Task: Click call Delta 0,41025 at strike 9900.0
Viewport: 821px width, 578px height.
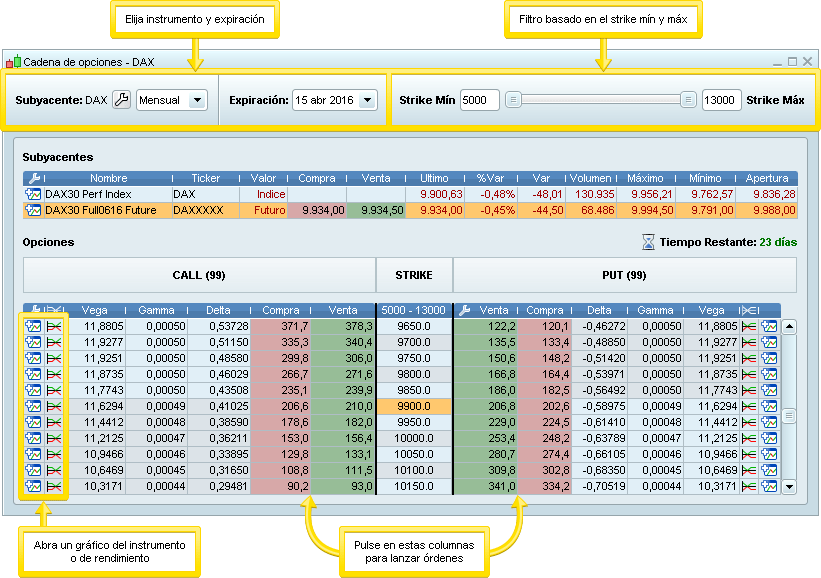Action: [218, 406]
